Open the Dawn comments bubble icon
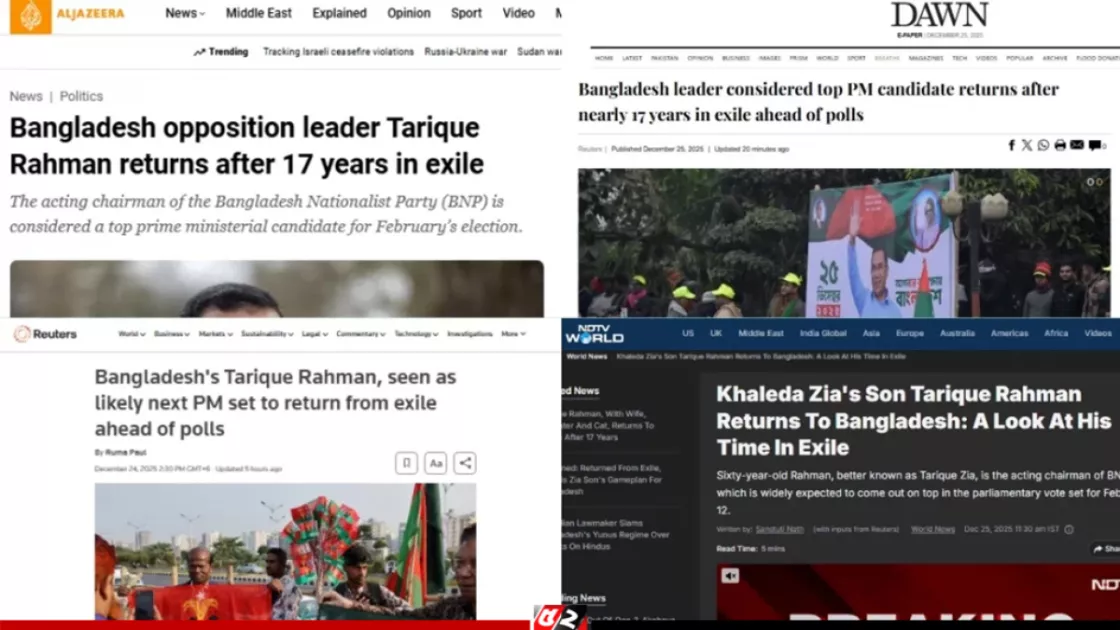 (1094, 146)
